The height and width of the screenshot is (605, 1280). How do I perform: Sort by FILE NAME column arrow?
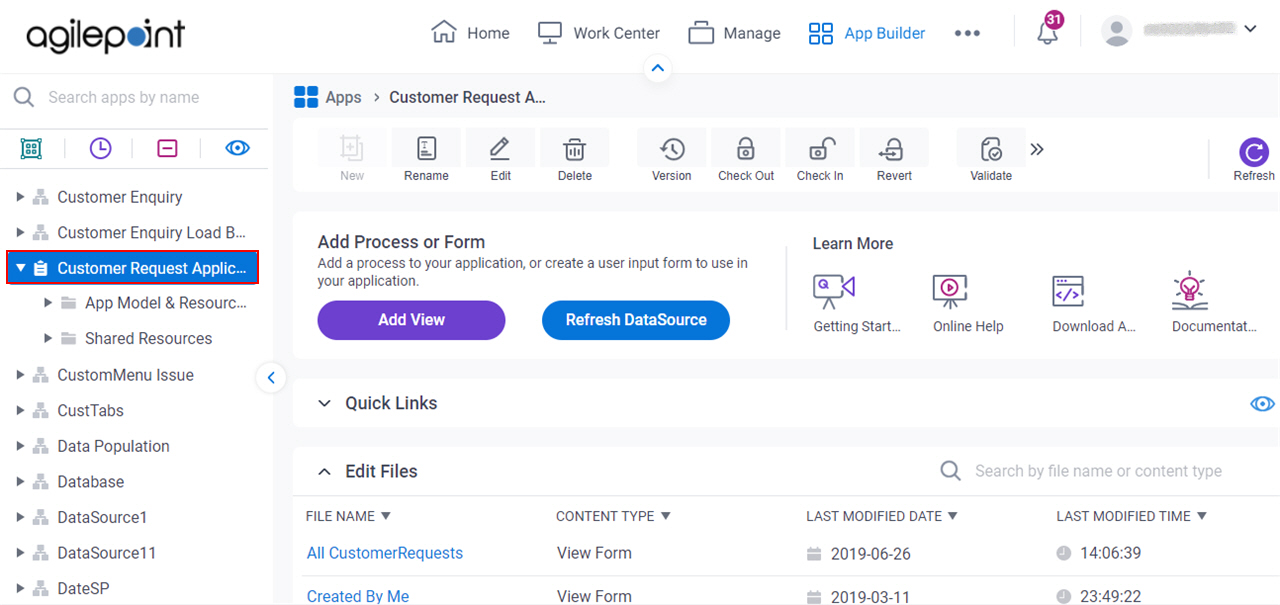386,516
